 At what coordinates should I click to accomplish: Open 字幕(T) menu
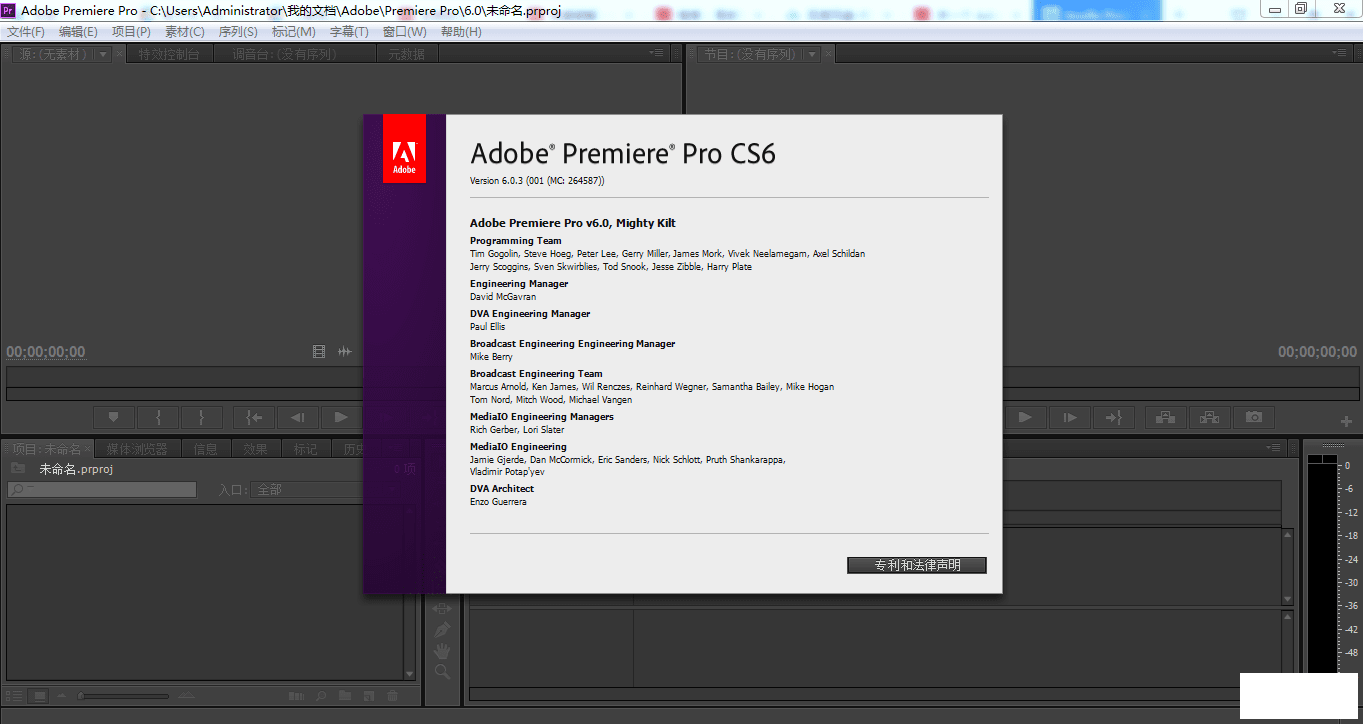pyautogui.click(x=349, y=32)
